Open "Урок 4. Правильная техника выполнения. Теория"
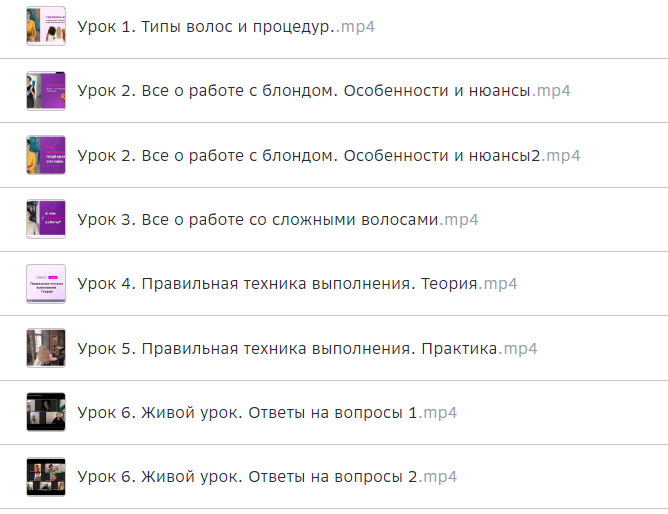The width and height of the screenshot is (668, 514). (x=278, y=284)
